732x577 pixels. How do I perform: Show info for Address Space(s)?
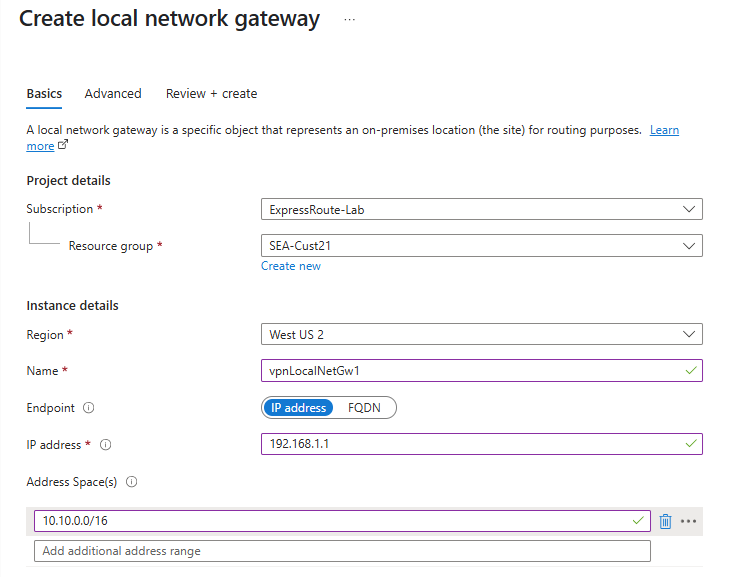132,482
